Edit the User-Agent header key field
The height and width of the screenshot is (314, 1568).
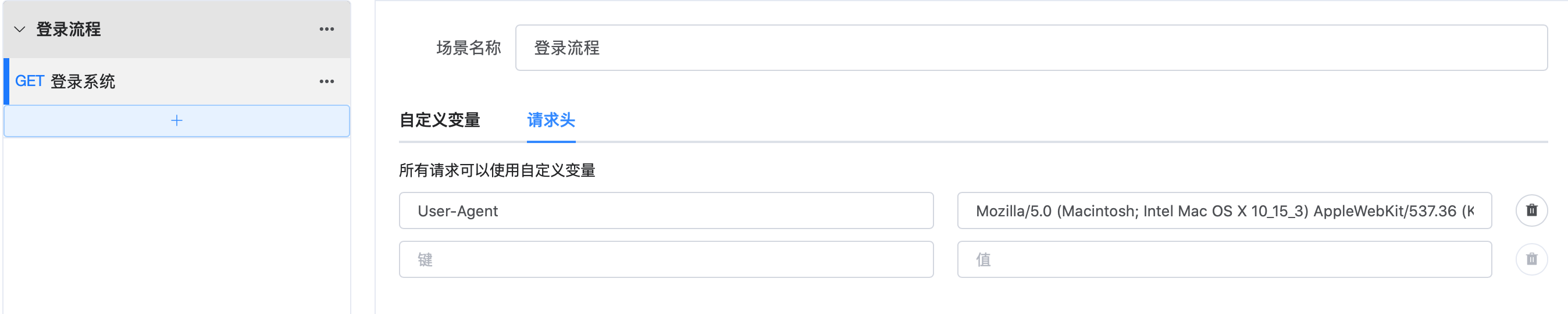666,210
